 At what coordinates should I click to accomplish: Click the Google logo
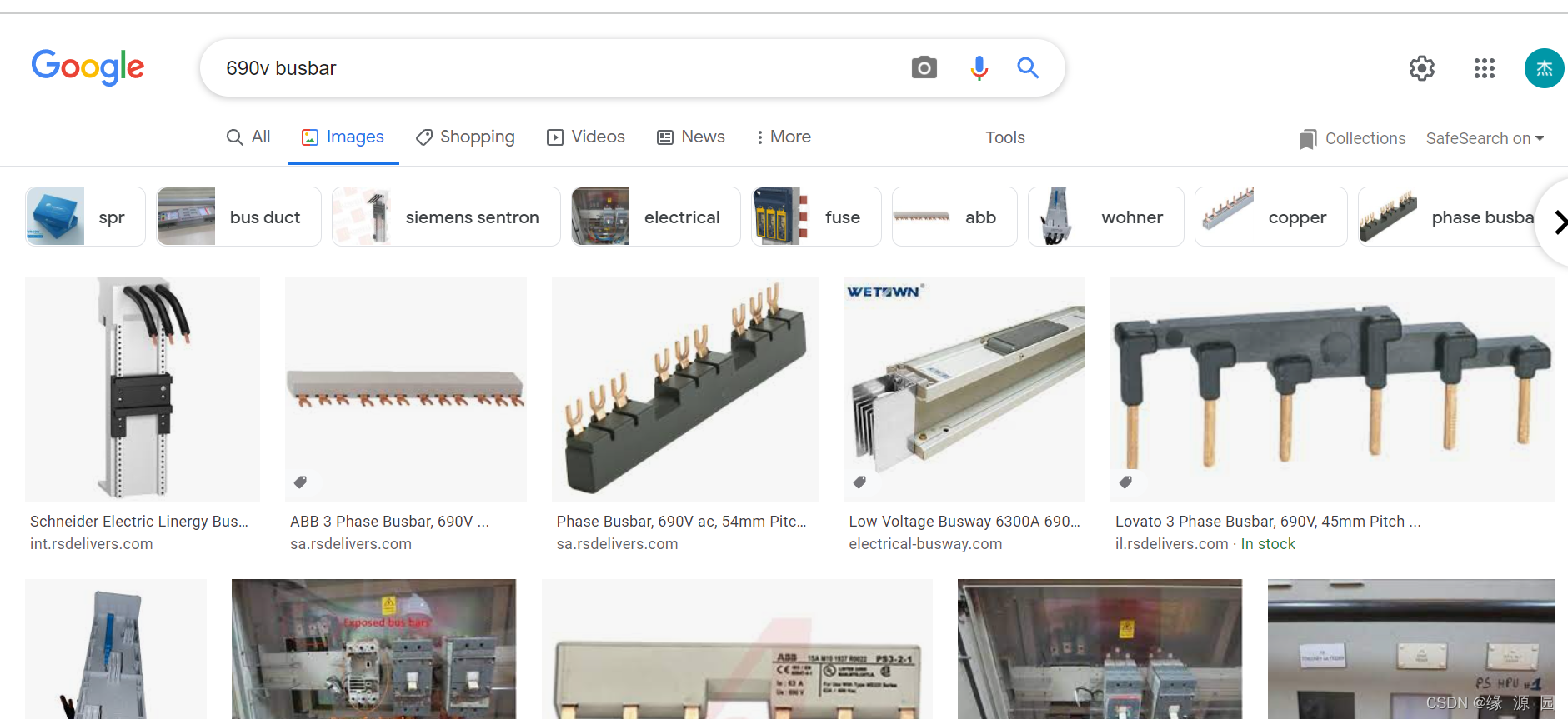88,67
